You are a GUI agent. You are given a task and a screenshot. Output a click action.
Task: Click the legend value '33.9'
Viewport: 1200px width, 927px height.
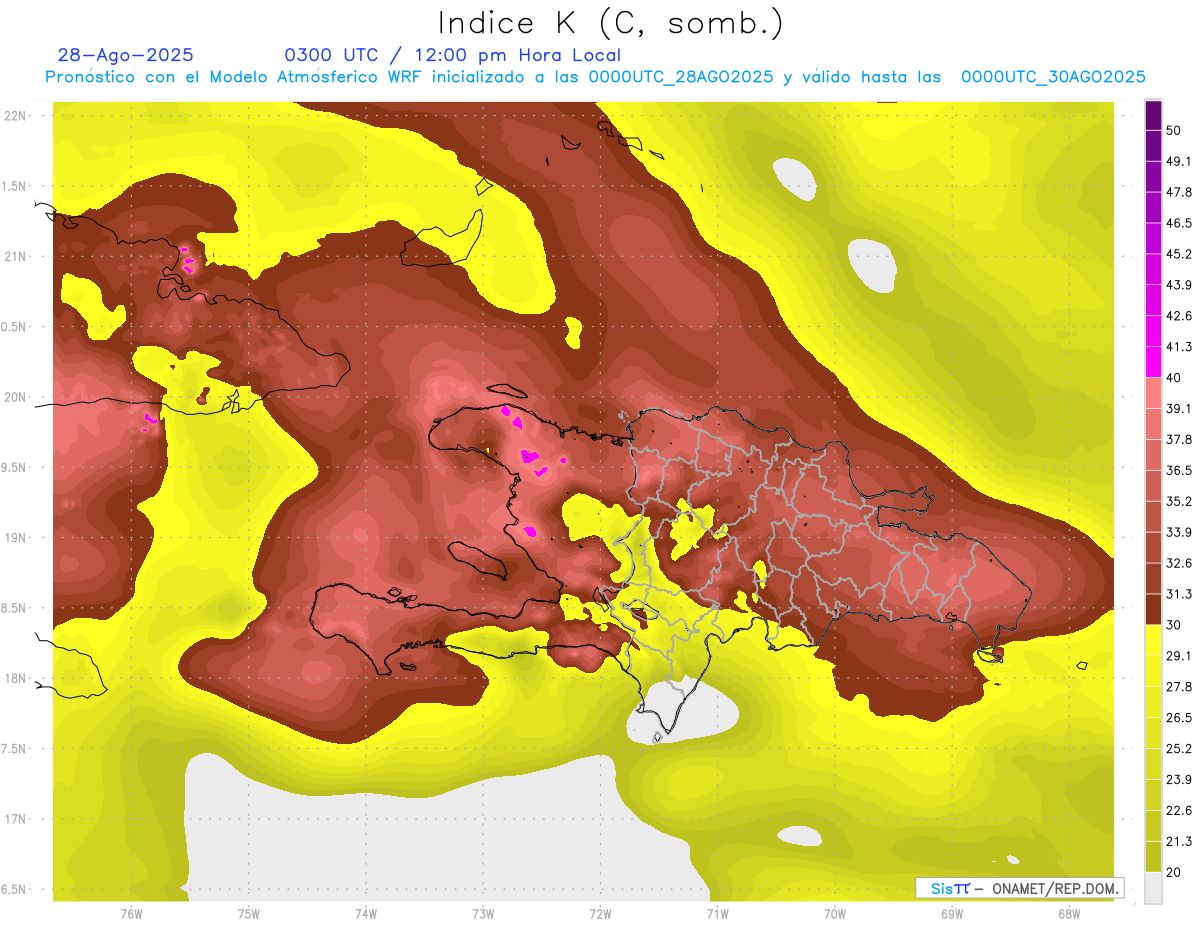[x=1179, y=532]
